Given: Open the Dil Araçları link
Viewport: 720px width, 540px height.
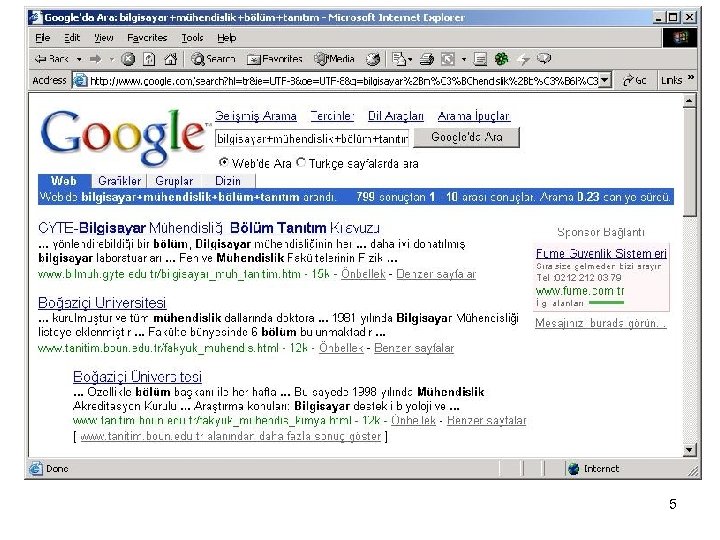Looking at the screenshot, I should click(x=396, y=116).
